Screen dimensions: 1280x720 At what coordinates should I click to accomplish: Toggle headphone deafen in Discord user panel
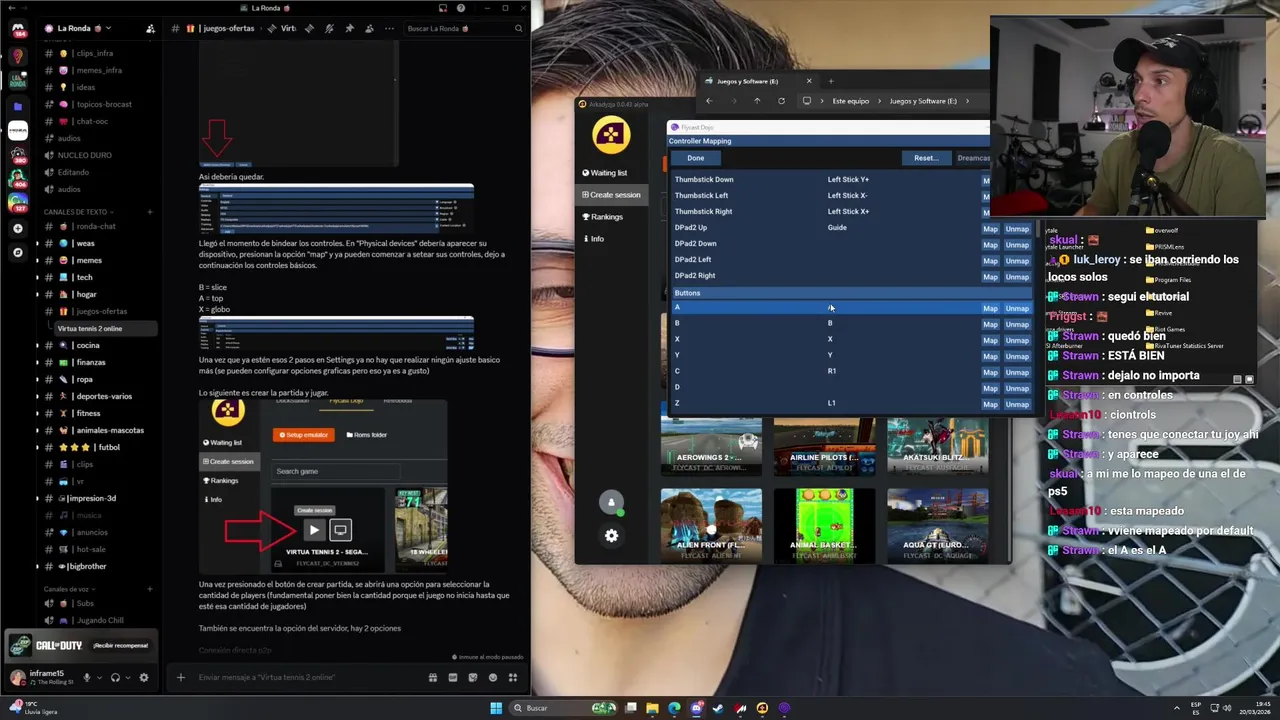(115, 678)
